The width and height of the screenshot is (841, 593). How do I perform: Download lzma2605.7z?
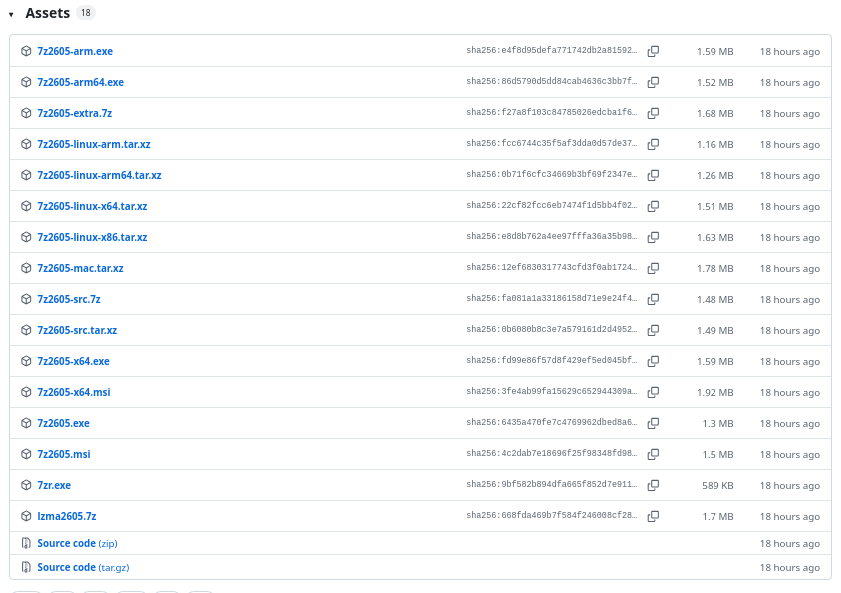pos(67,517)
